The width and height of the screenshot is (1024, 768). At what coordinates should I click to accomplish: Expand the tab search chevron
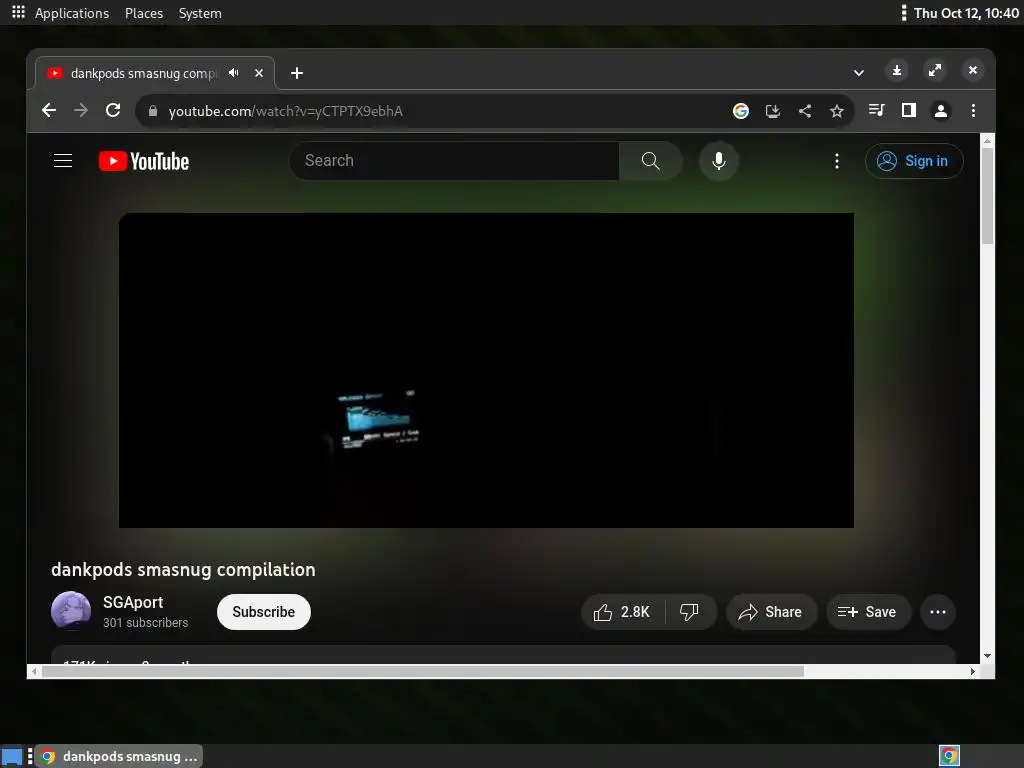[859, 72]
